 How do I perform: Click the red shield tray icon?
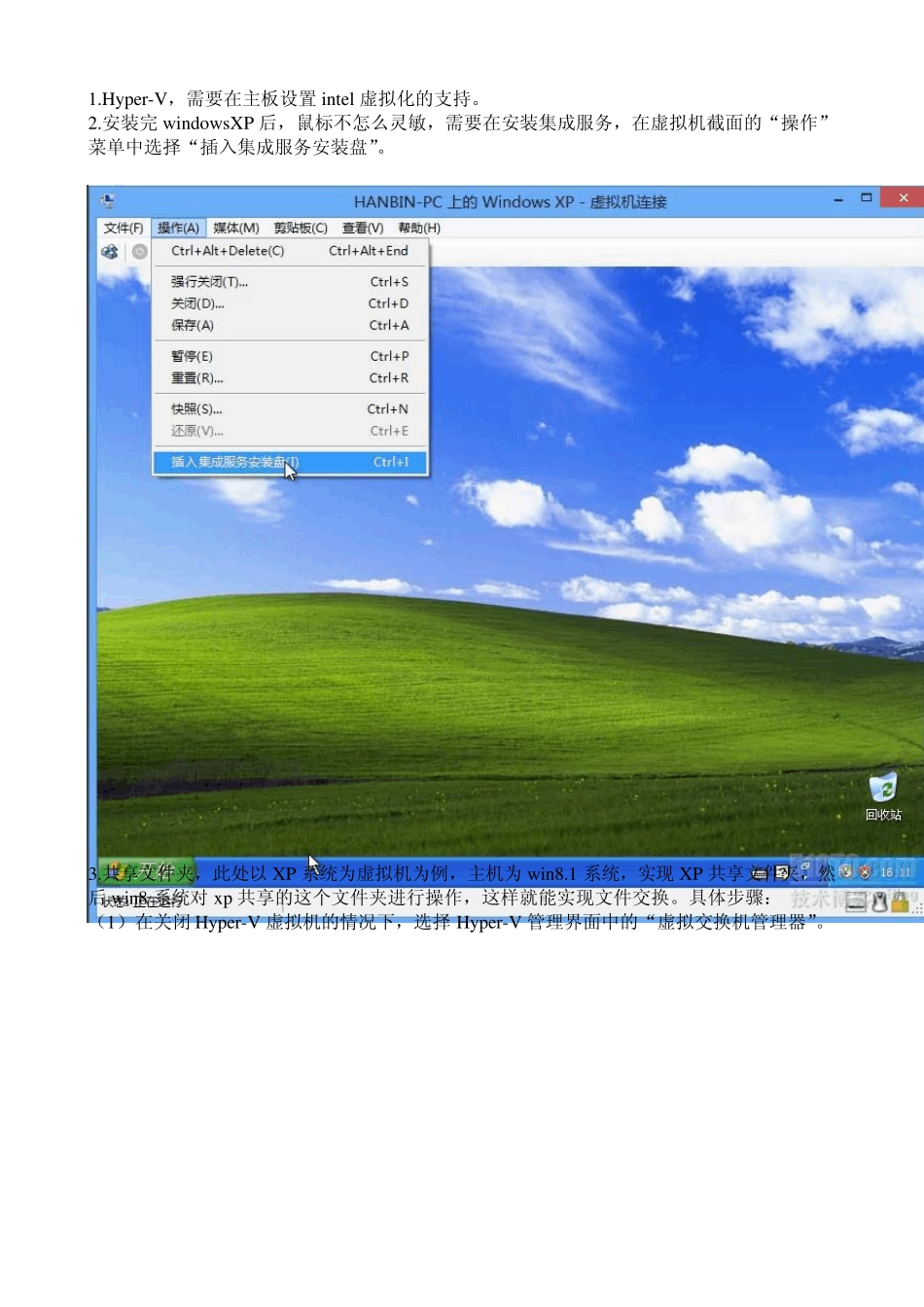pyautogui.click(x=864, y=872)
